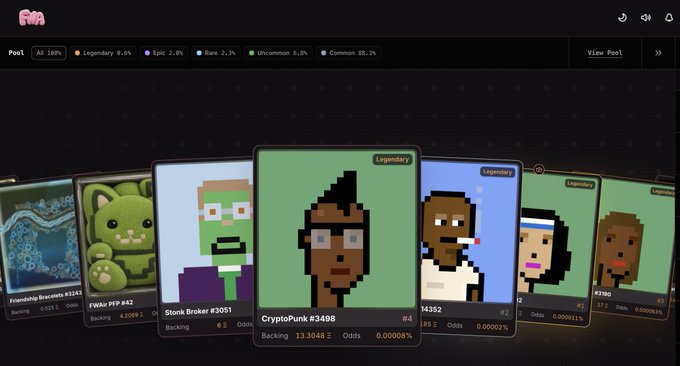The height and width of the screenshot is (366, 680).
Task: Click the Stonk Broker #3051 title text
Action: (x=198, y=311)
